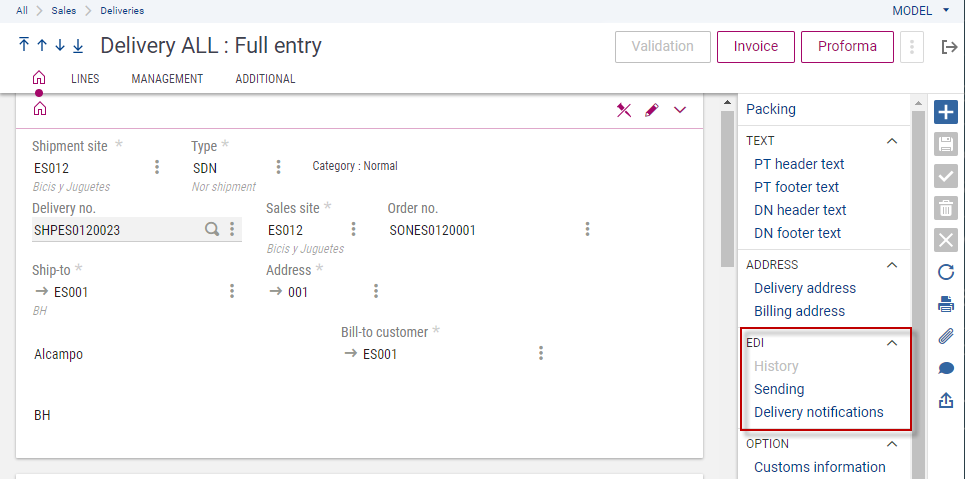The height and width of the screenshot is (479, 965).
Task: Click the Invoice button
Action: click(x=755, y=46)
